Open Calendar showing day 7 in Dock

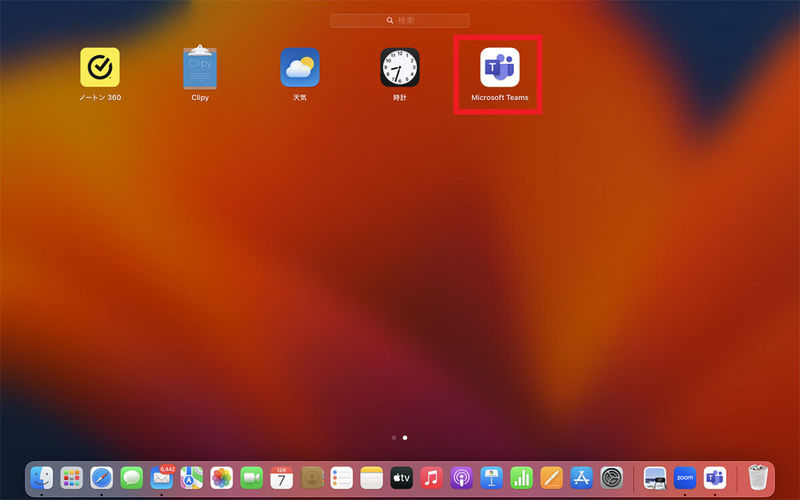click(x=282, y=478)
